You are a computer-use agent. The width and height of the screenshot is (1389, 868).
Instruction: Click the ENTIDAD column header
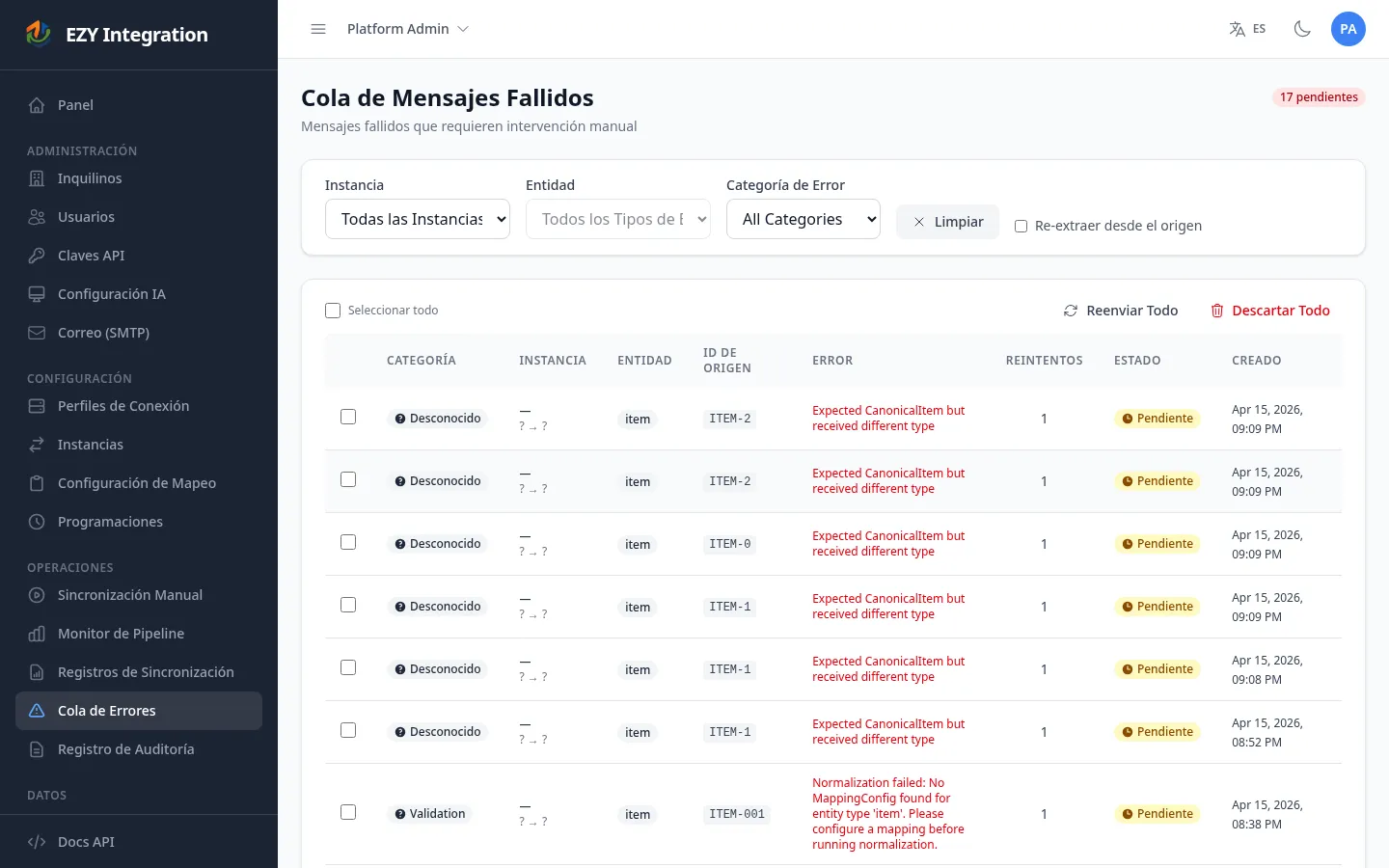pyautogui.click(x=644, y=361)
